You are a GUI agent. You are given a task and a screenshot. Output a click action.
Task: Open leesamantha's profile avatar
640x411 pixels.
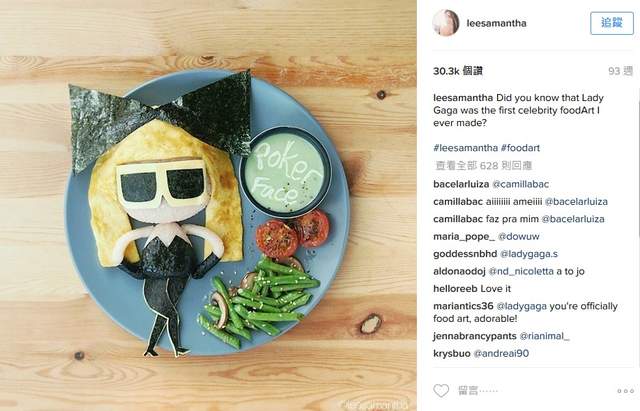point(446,23)
